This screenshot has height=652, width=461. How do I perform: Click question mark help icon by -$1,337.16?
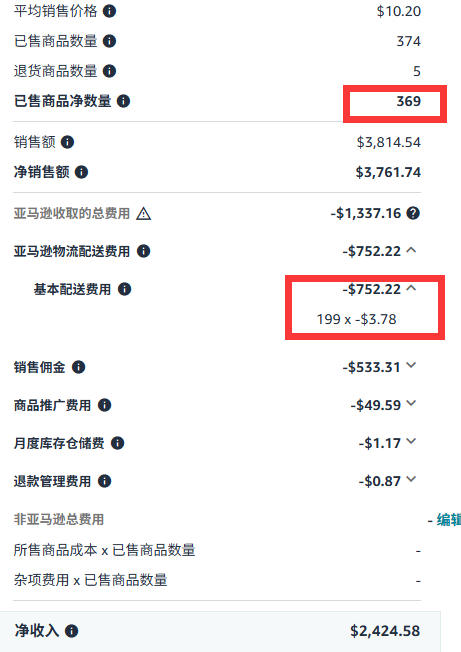coord(413,213)
